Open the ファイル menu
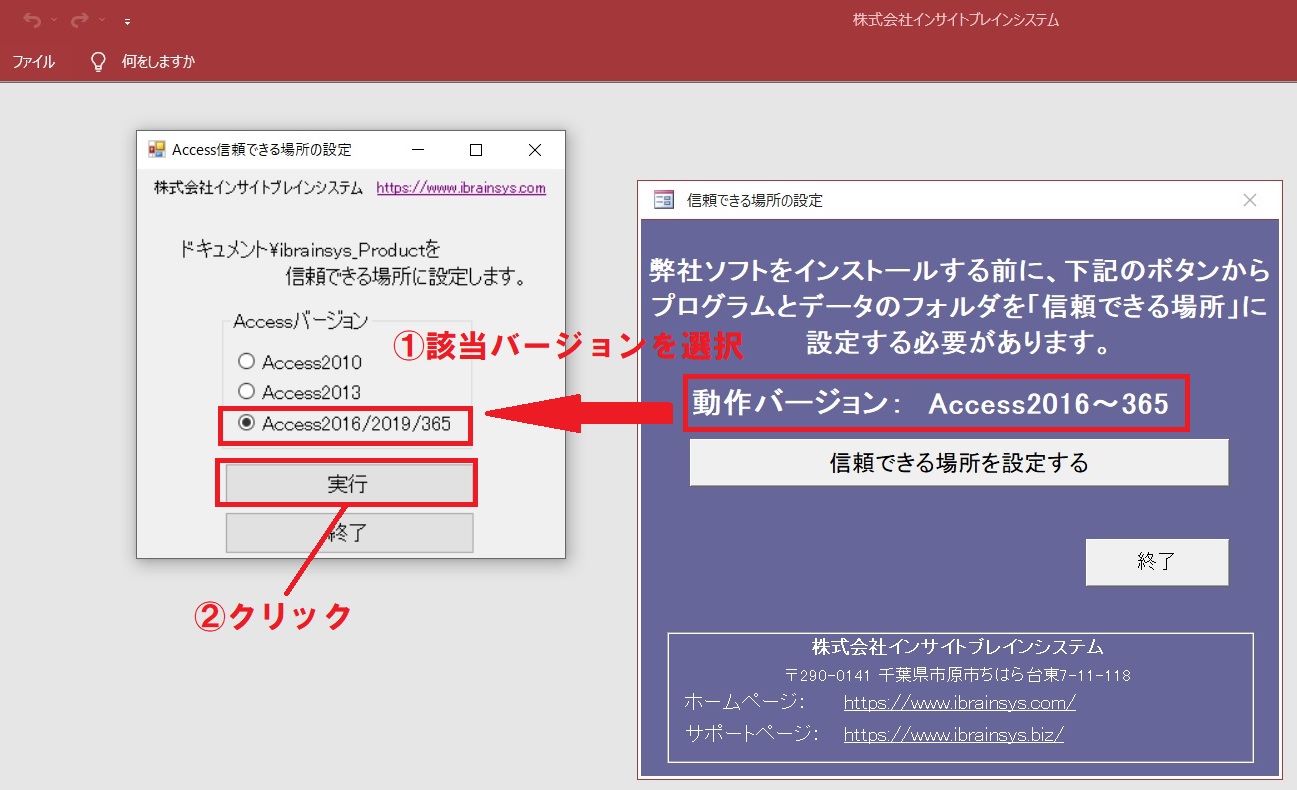 point(33,62)
